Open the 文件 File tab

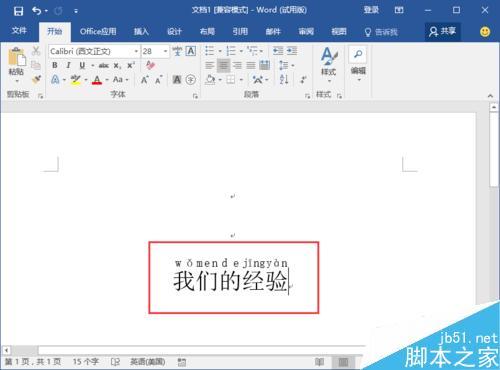(x=19, y=31)
